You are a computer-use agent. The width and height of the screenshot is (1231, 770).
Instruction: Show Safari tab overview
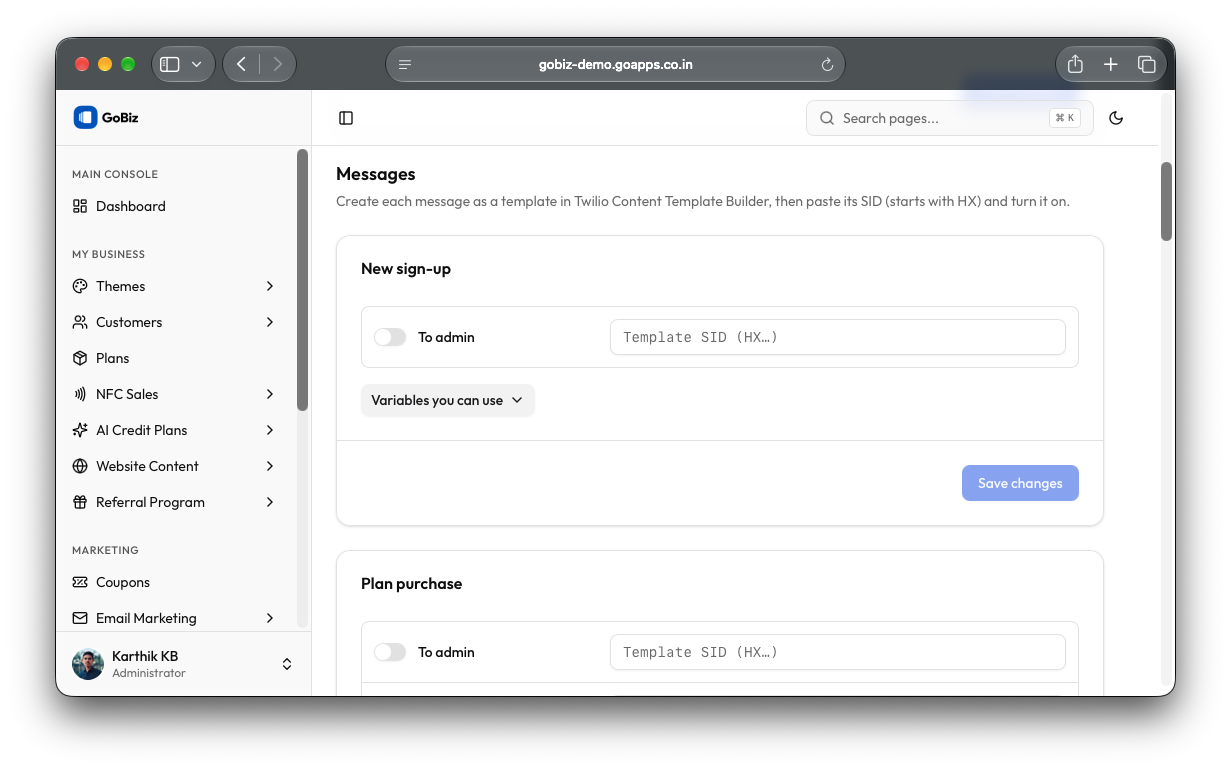pos(1147,64)
